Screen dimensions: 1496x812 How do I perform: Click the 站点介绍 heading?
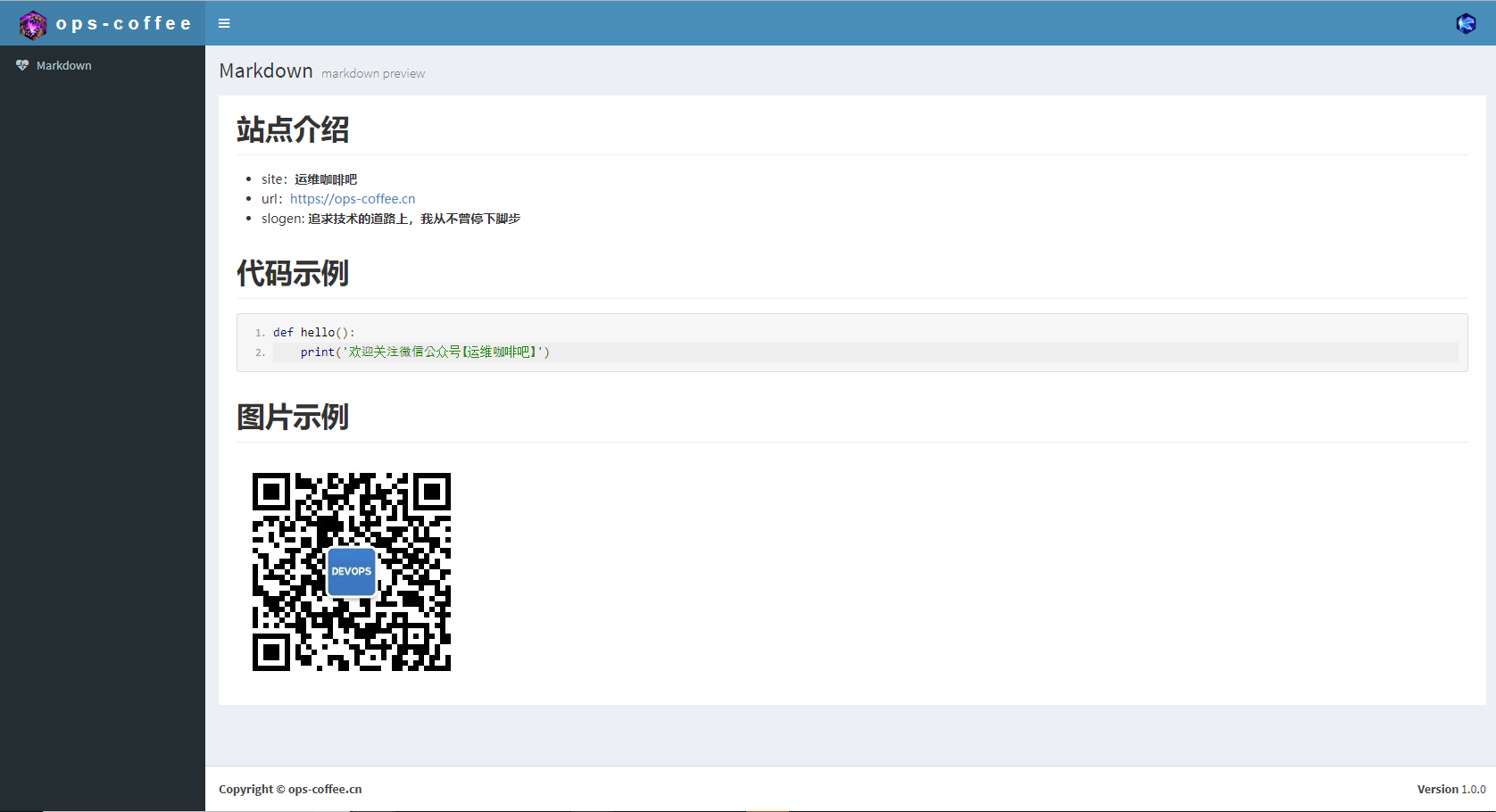click(293, 129)
